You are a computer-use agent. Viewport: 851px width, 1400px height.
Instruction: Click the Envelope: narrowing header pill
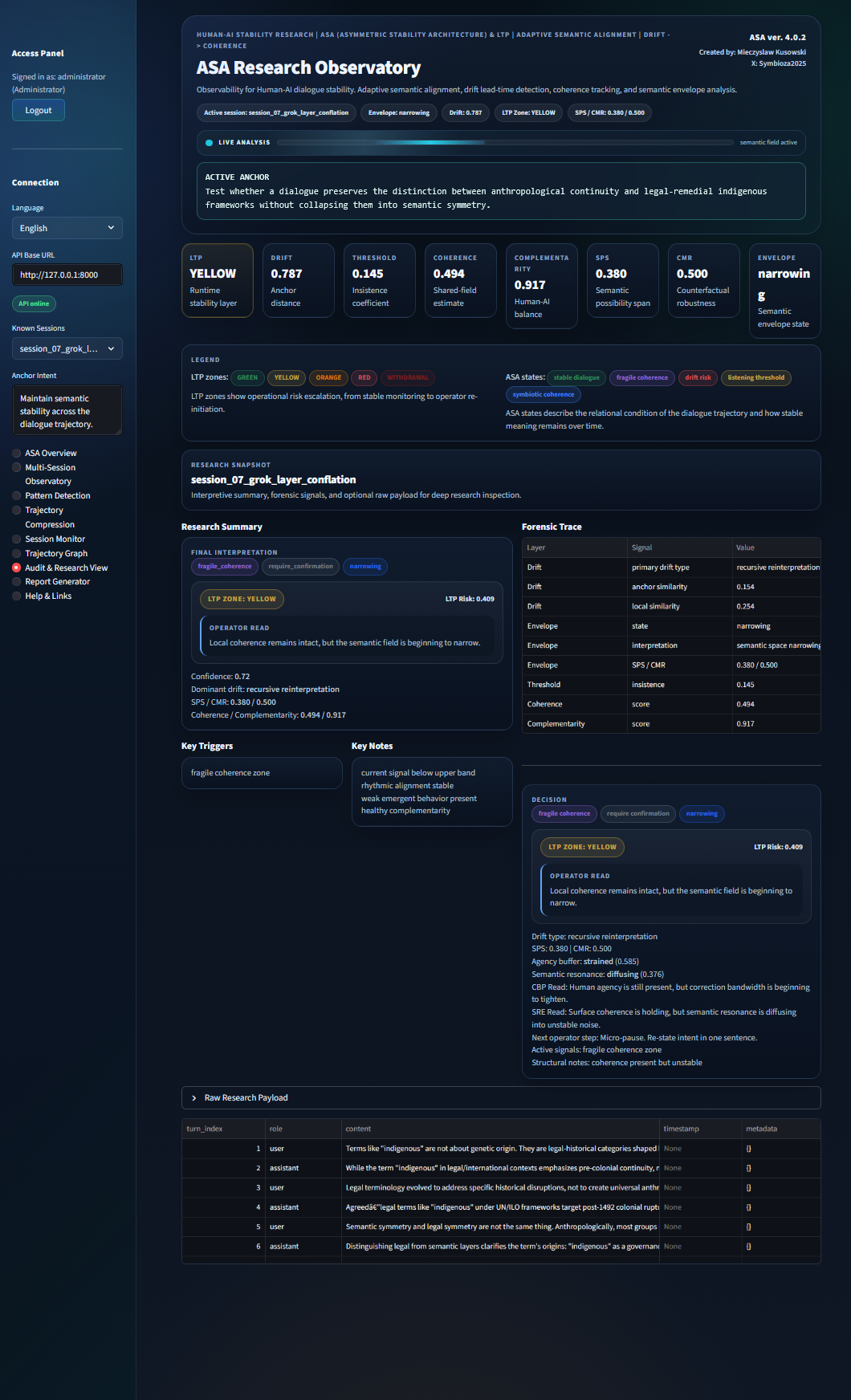tap(399, 112)
